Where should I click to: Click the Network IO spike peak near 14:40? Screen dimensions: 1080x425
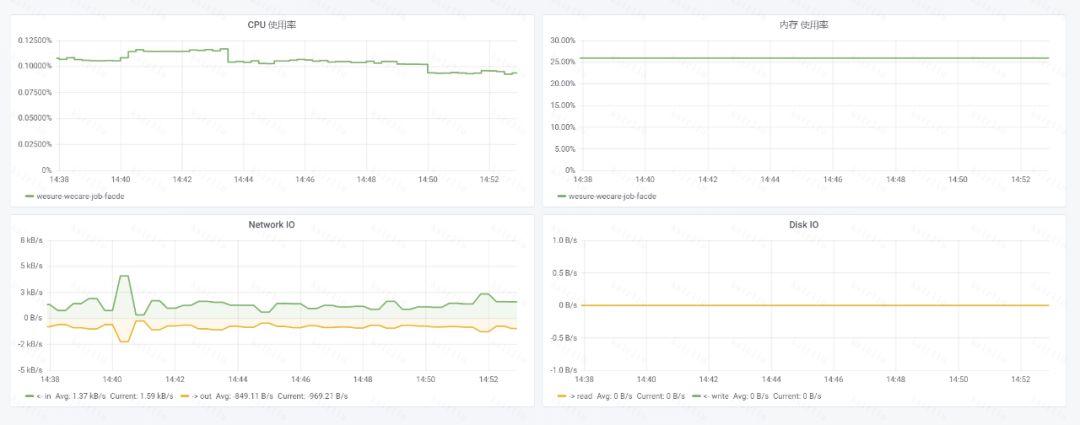[124, 276]
